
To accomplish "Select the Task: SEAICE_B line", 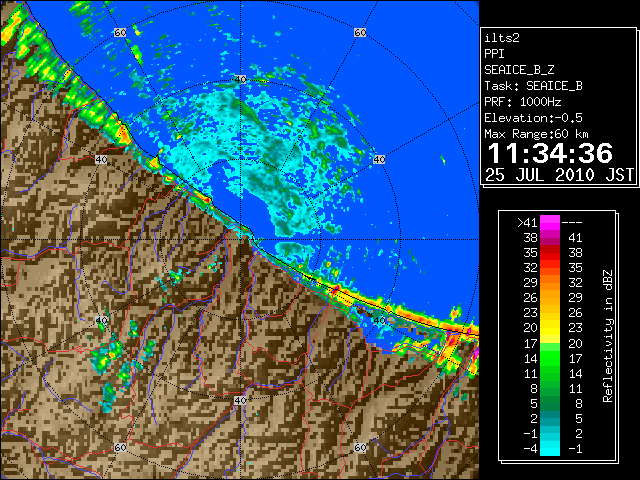I will click(533, 86).
